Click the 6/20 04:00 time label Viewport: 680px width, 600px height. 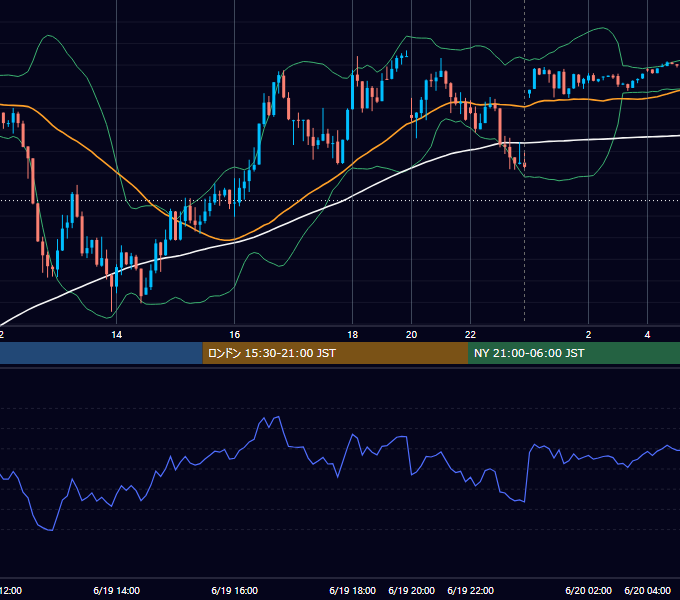tap(647, 591)
